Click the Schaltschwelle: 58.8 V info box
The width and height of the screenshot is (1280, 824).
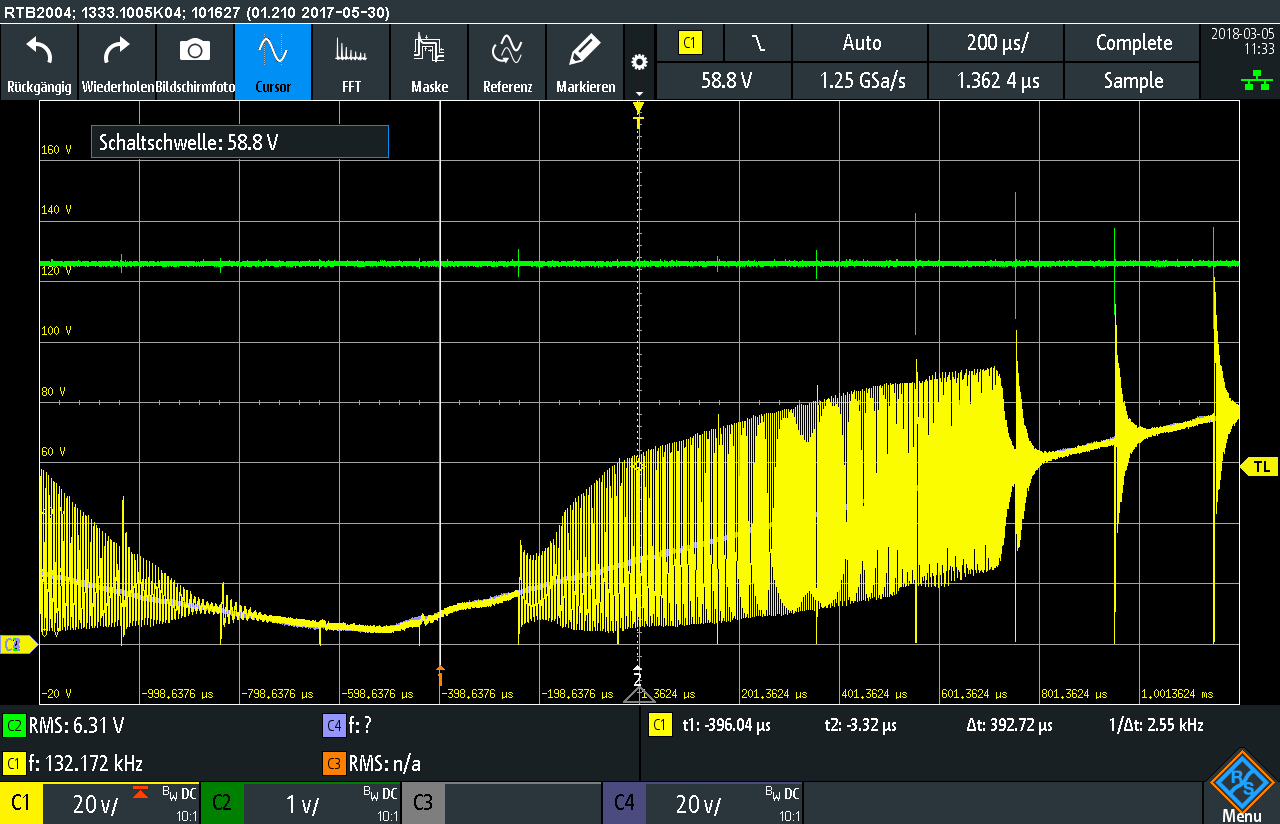pos(239,142)
